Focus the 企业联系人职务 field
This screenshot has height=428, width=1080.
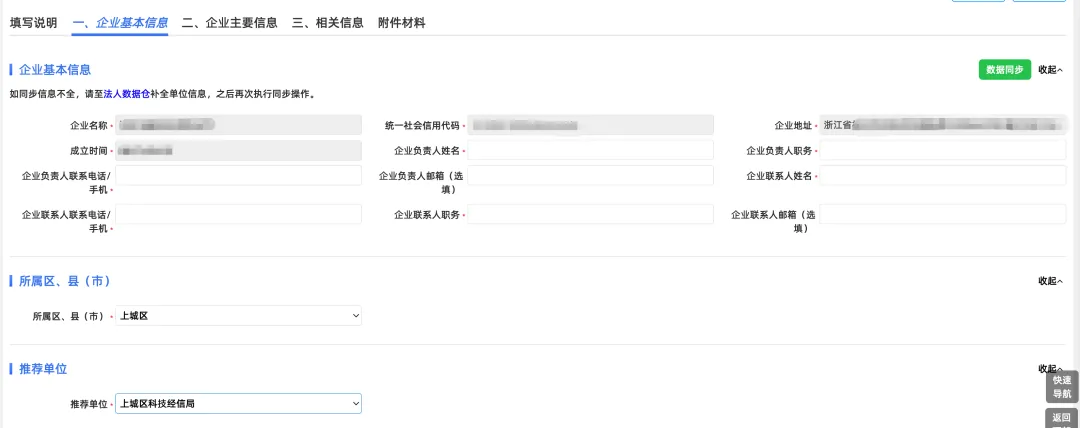(590, 215)
